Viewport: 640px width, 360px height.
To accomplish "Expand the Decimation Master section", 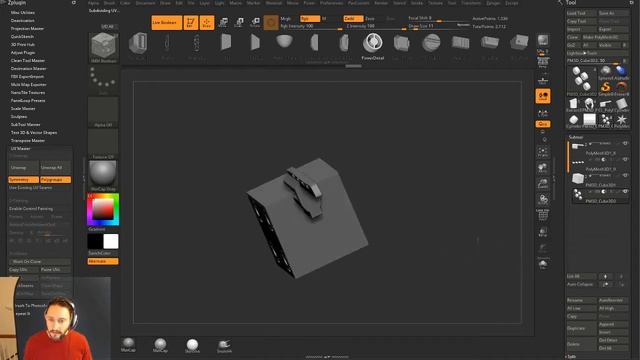I will point(29,69).
